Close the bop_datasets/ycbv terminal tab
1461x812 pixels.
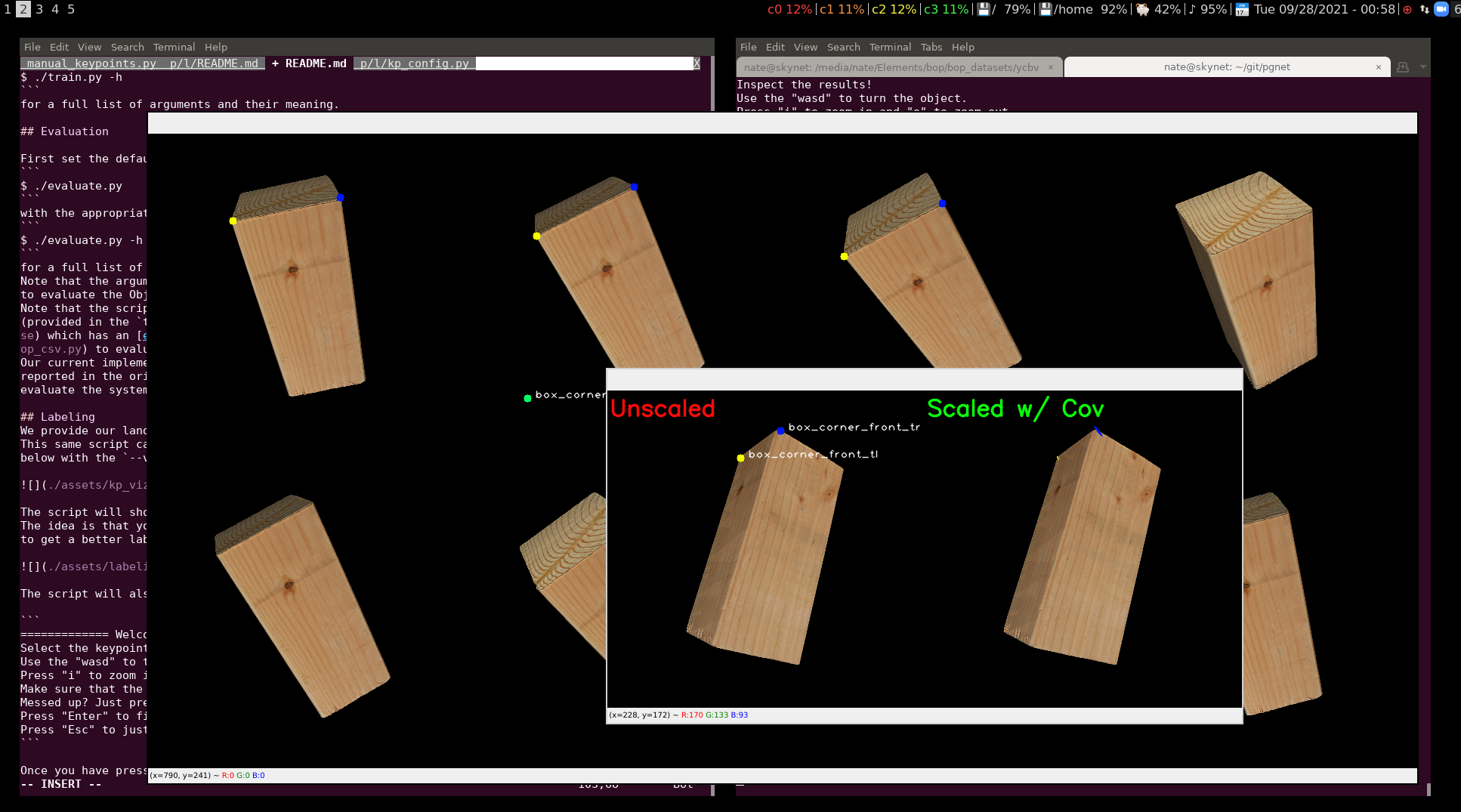point(1050,67)
